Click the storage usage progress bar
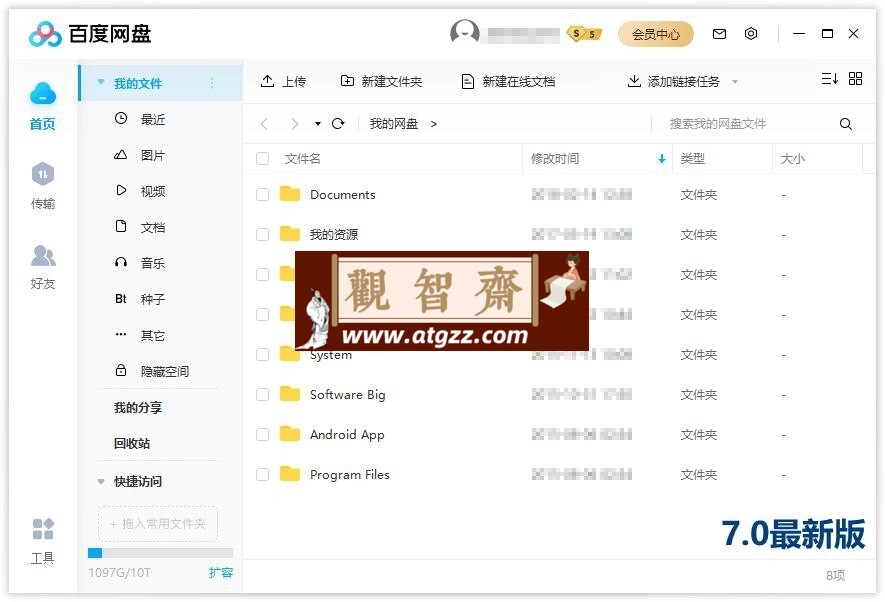 pyautogui.click(x=160, y=553)
